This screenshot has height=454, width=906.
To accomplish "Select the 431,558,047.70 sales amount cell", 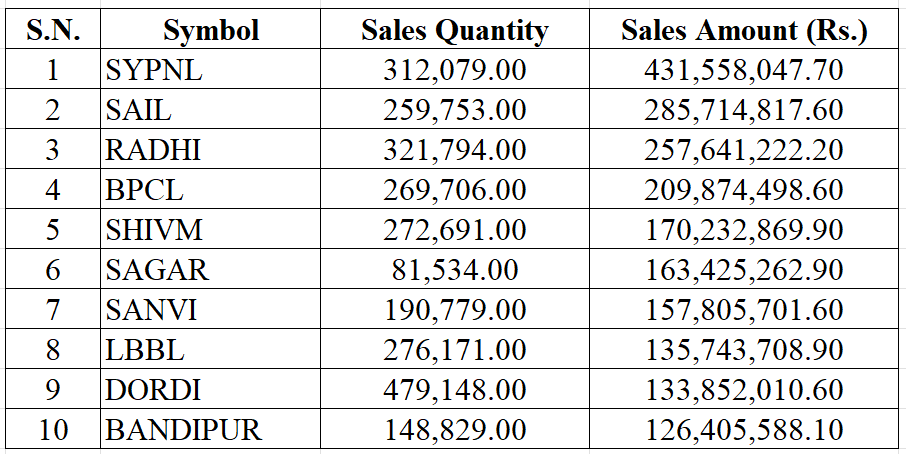I will tap(744, 70).
